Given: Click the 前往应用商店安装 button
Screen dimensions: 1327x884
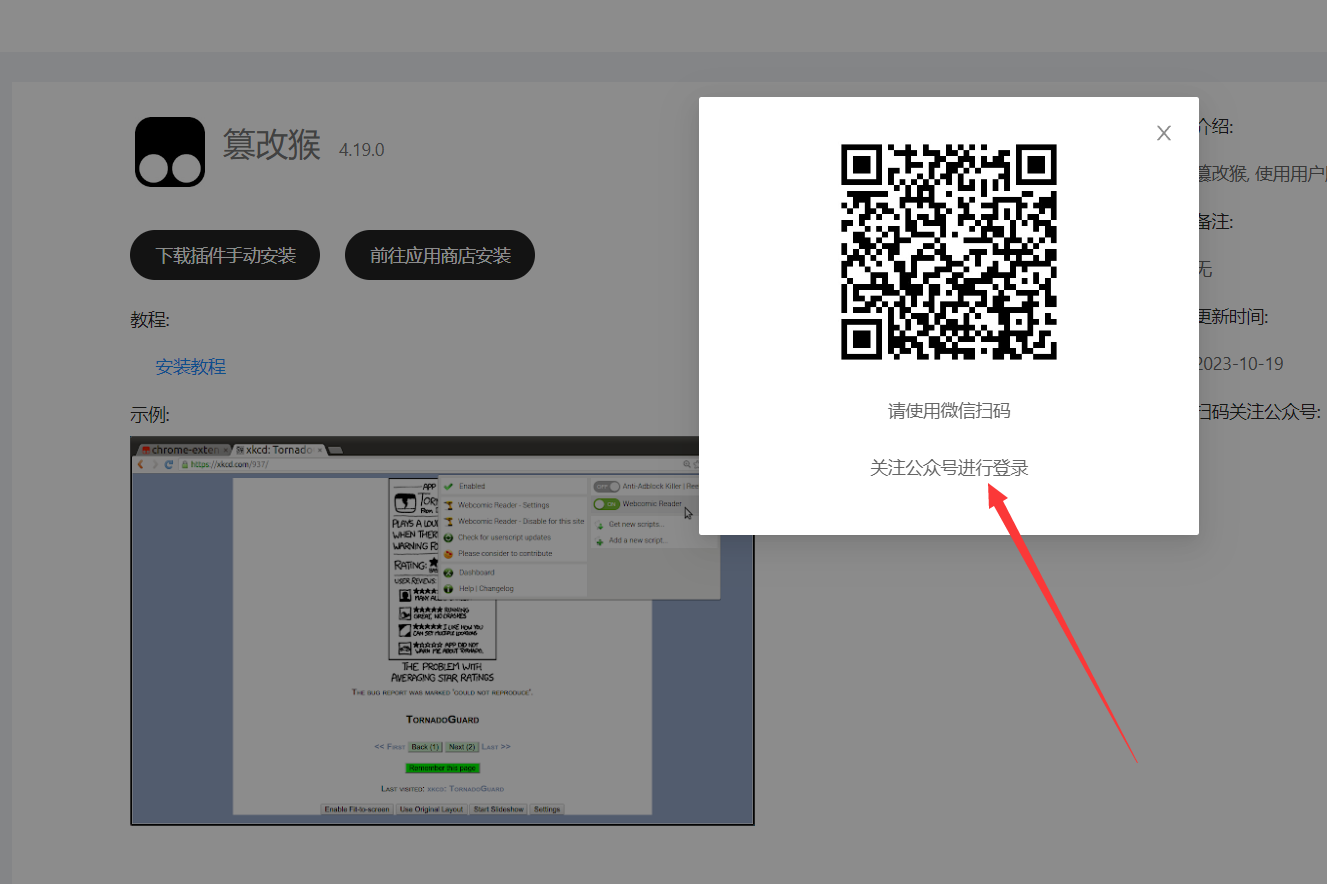Looking at the screenshot, I should click(x=440, y=256).
